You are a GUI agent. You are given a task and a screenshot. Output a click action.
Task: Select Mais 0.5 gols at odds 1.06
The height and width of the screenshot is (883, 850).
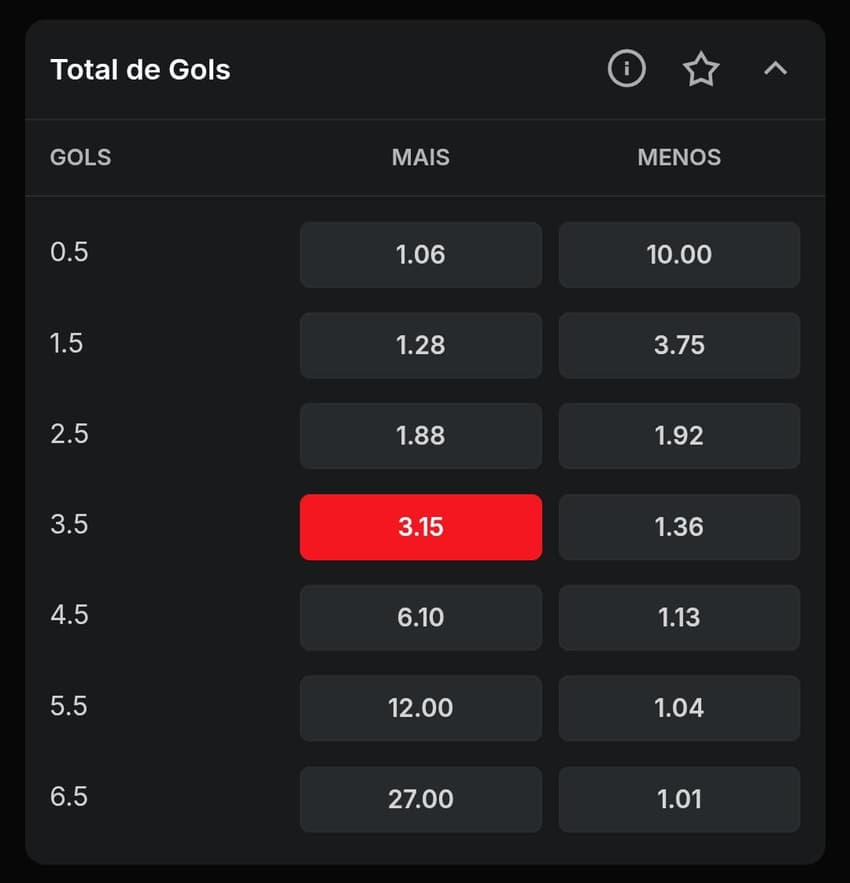[420, 255]
